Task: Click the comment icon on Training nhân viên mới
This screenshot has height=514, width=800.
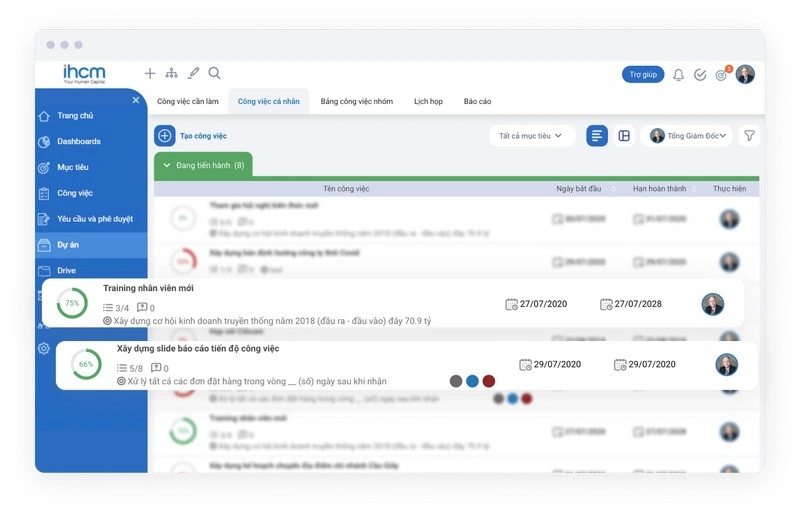Action: pyautogui.click(x=142, y=307)
